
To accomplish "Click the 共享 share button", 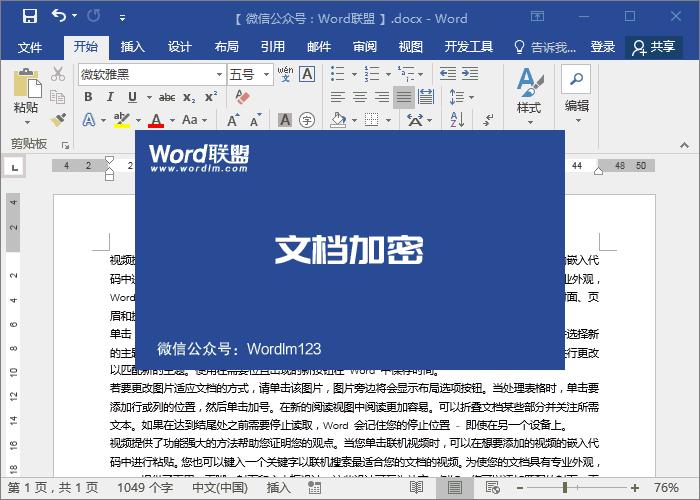I will point(654,47).
